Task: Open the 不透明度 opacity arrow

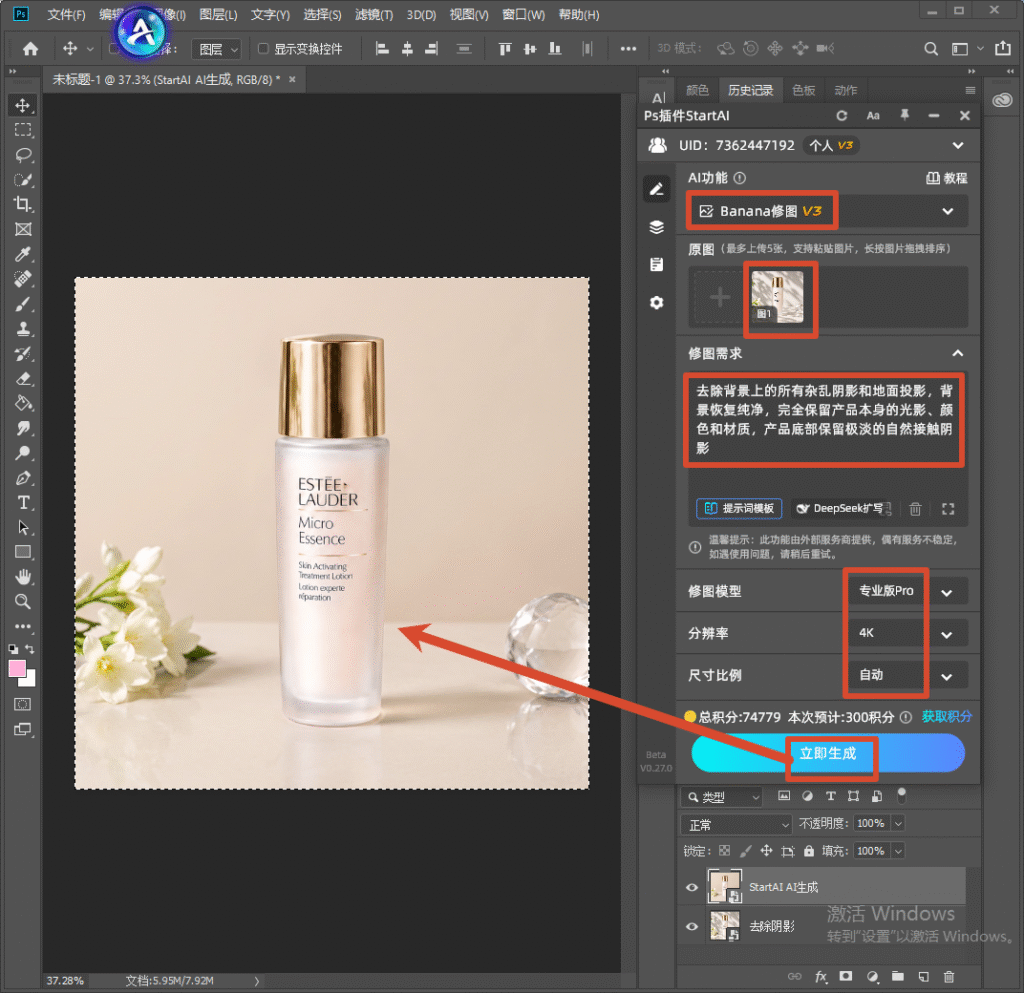Action: (x=899, y=823)
